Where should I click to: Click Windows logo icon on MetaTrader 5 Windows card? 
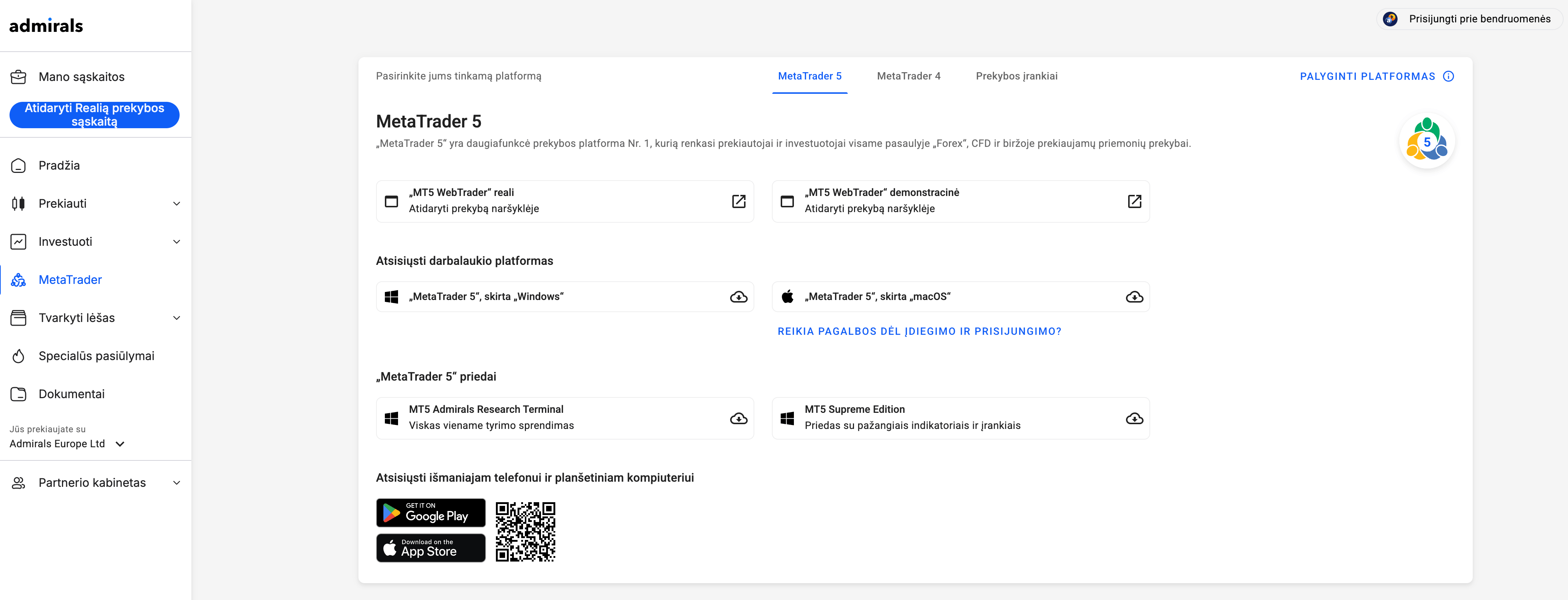coord(391,297)
